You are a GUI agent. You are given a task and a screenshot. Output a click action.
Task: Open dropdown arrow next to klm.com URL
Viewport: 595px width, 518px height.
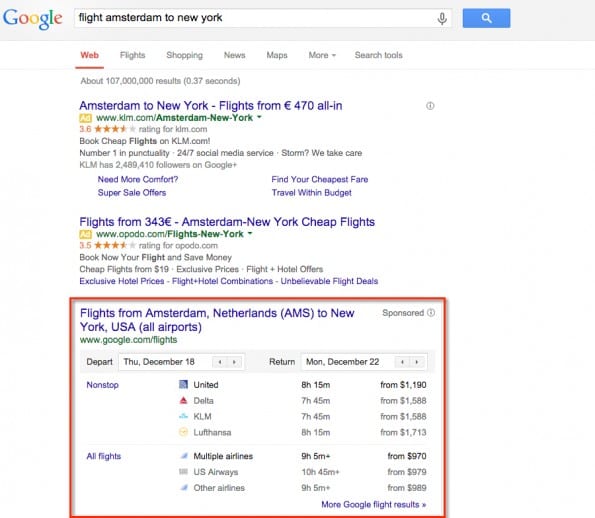point(259,117)
